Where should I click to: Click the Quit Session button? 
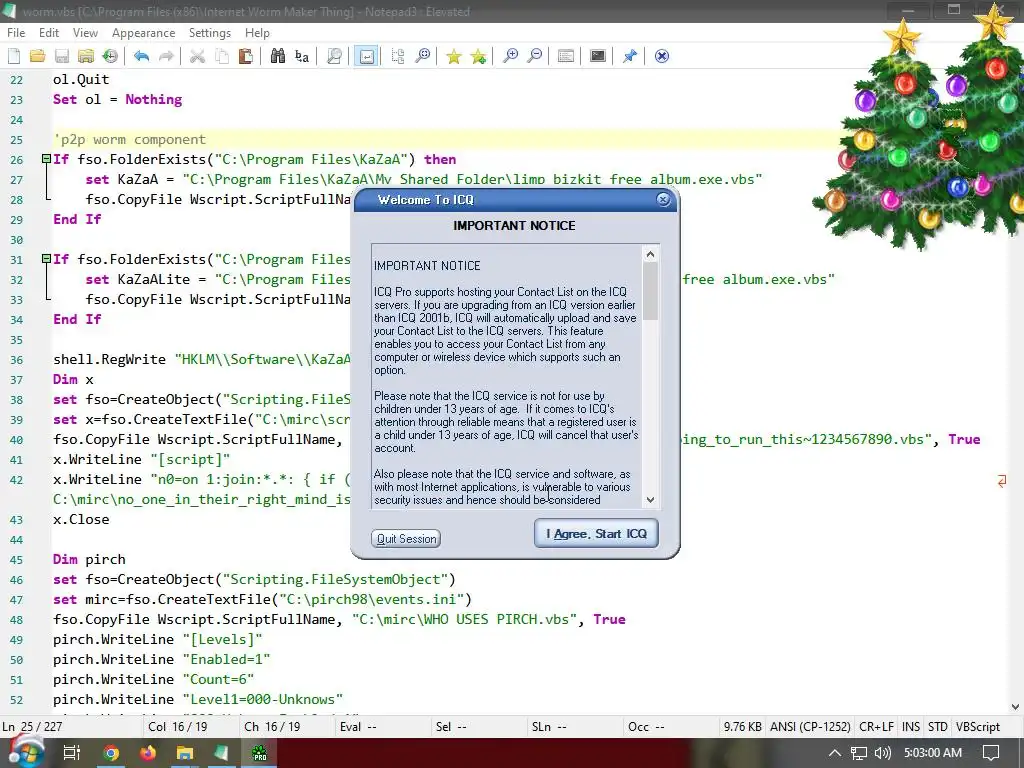pos(406,539)
